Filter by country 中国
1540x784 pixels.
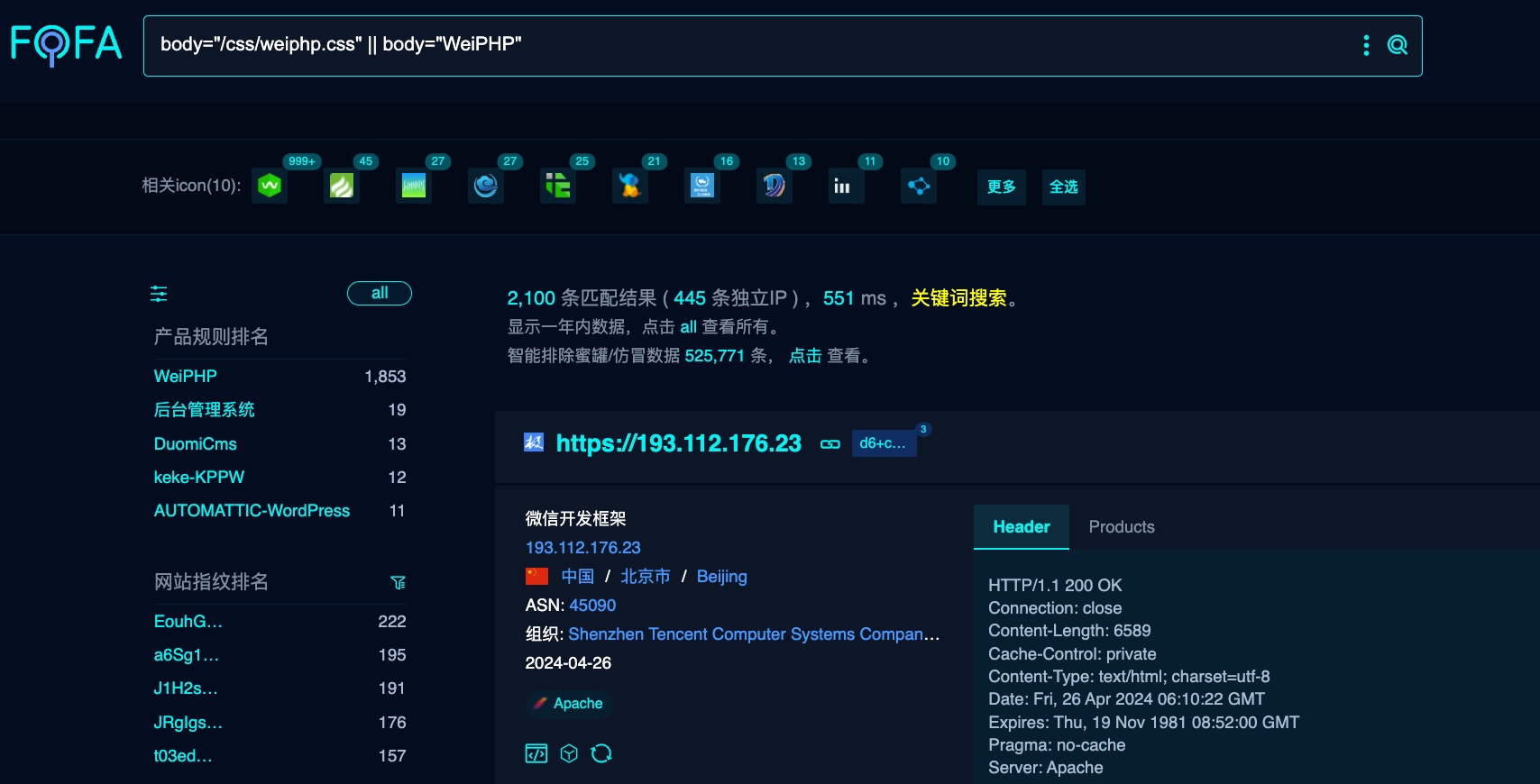tap(578, 577)
